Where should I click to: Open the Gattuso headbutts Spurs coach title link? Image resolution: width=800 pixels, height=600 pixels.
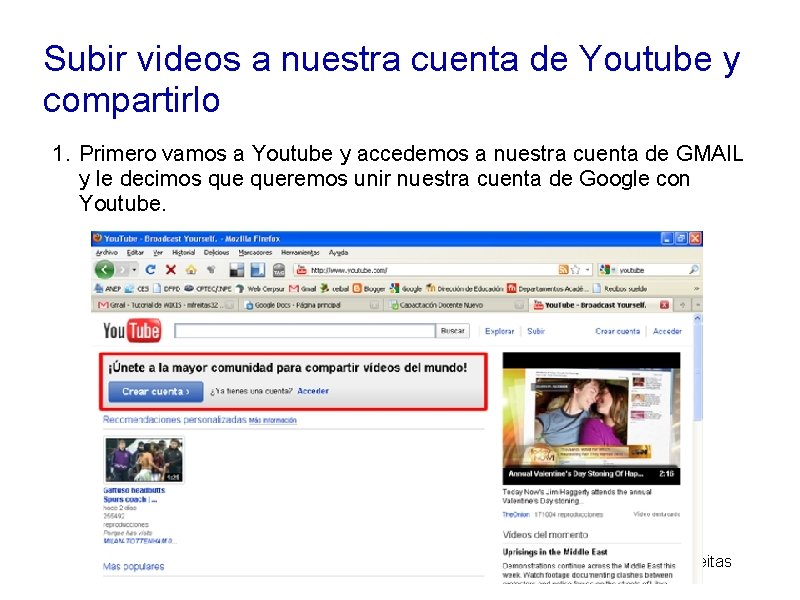(134, 495)
